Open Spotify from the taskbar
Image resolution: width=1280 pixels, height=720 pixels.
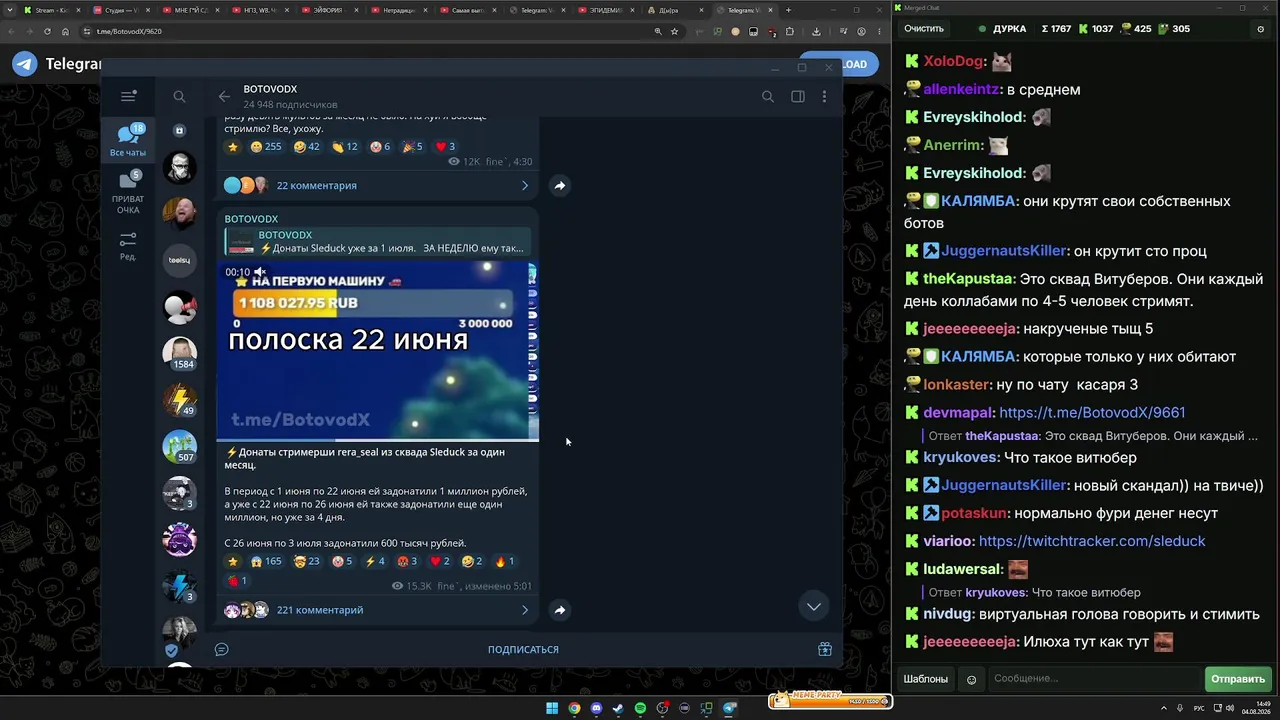coord(640,709)
